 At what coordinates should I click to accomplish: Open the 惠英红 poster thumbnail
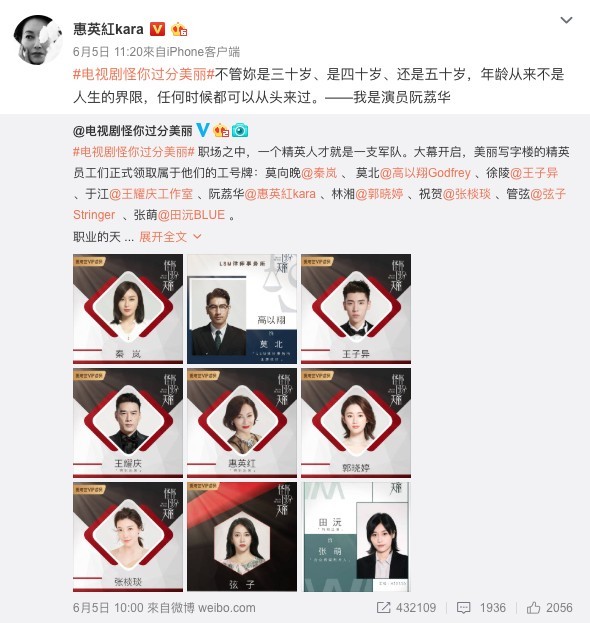coord(242,423)
